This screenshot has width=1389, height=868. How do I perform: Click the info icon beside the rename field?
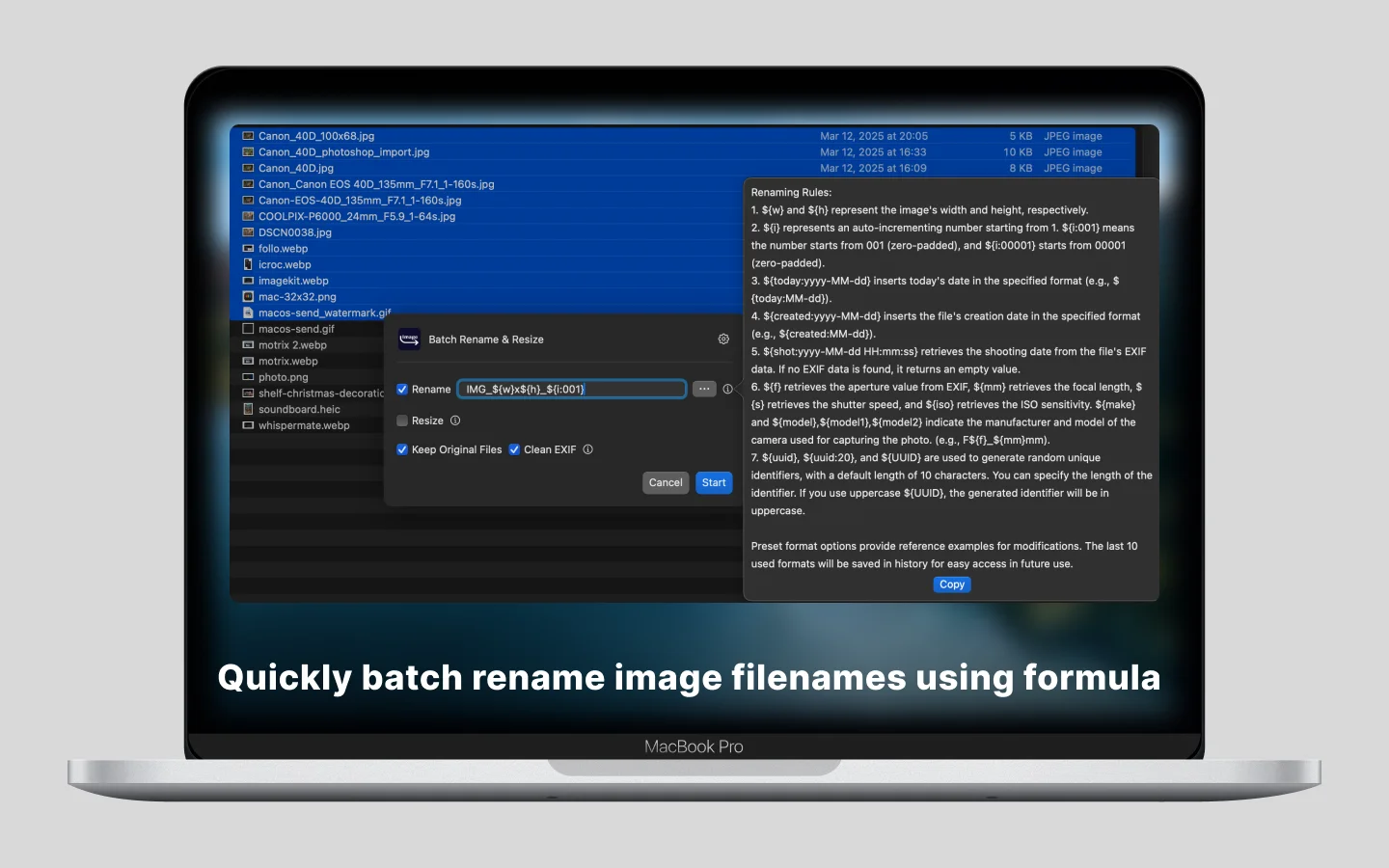(x=727, y=390)
